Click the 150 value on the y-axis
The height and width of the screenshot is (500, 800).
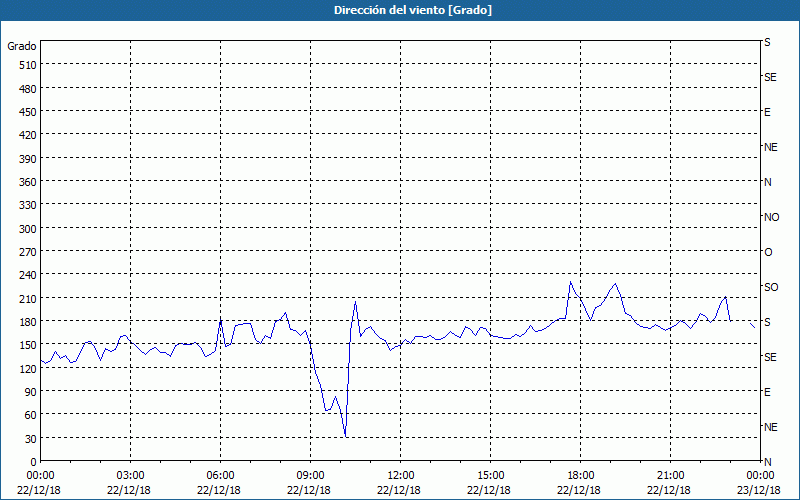28,345
